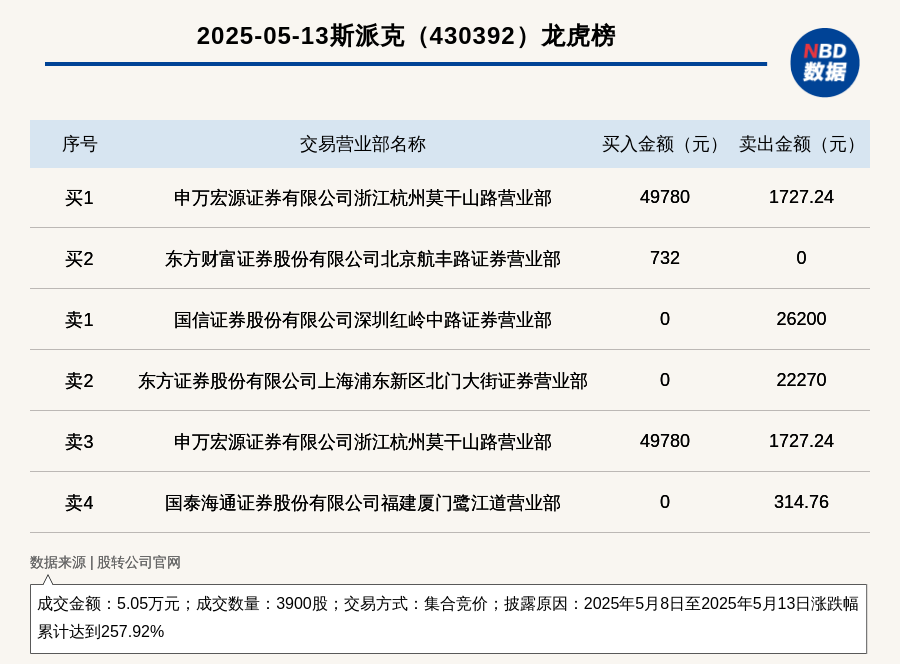Click 申万宏源证券 branch name in 买1 row

[x=362, y=198]
